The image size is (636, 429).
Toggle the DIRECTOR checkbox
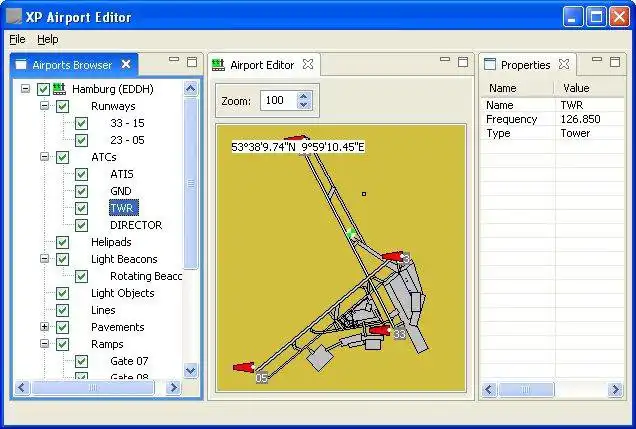82,225
